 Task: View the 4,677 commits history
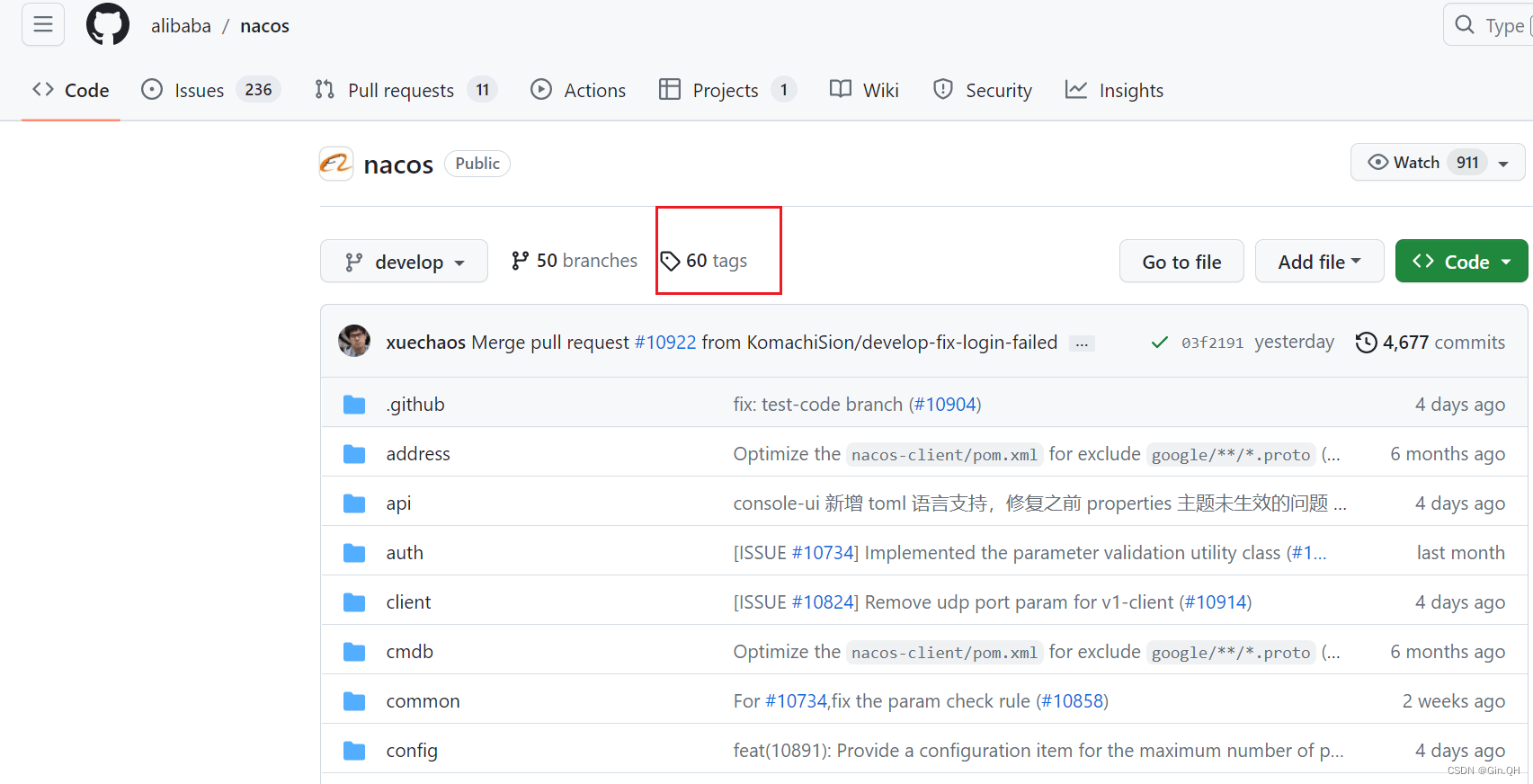[x=1431, y=343]
